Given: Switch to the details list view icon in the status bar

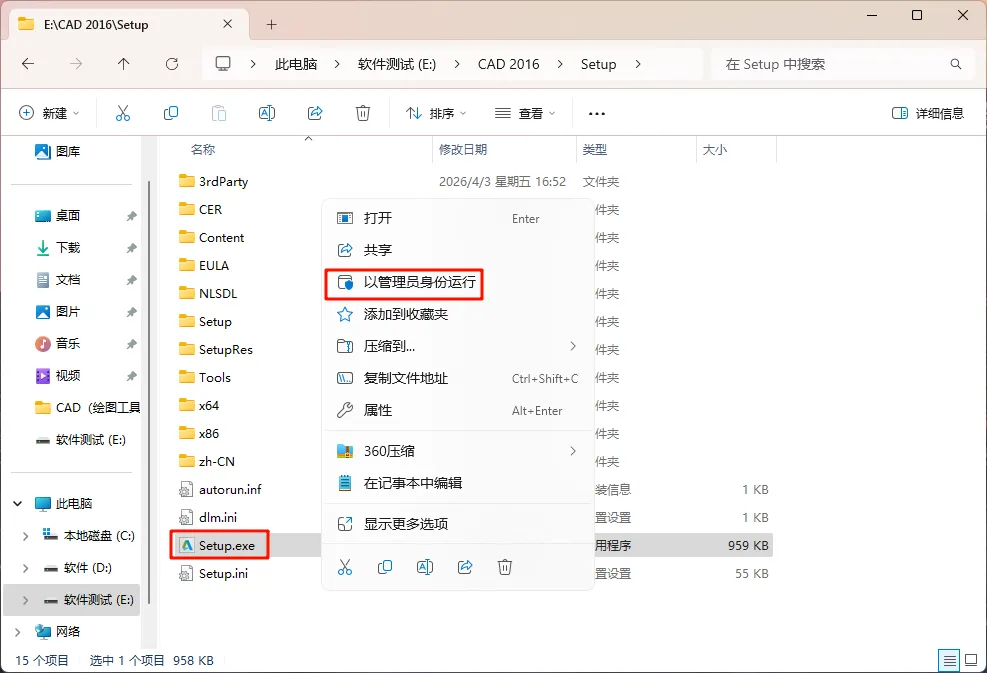Looking at the screenshot, I should point(949,660).
